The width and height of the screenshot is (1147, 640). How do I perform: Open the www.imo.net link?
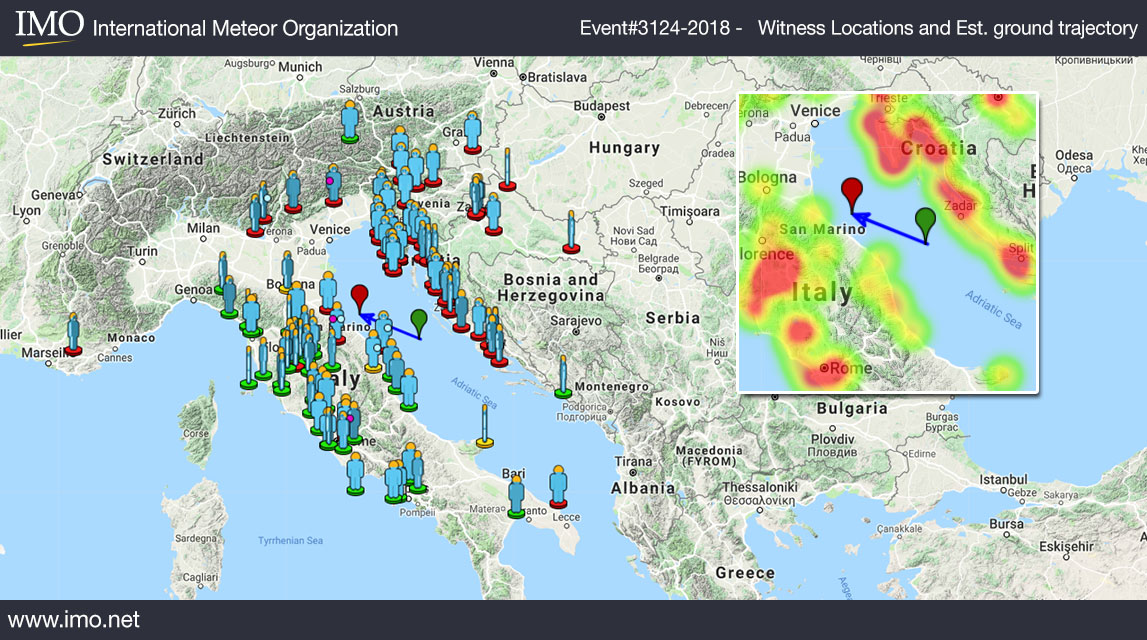point(75,620)
